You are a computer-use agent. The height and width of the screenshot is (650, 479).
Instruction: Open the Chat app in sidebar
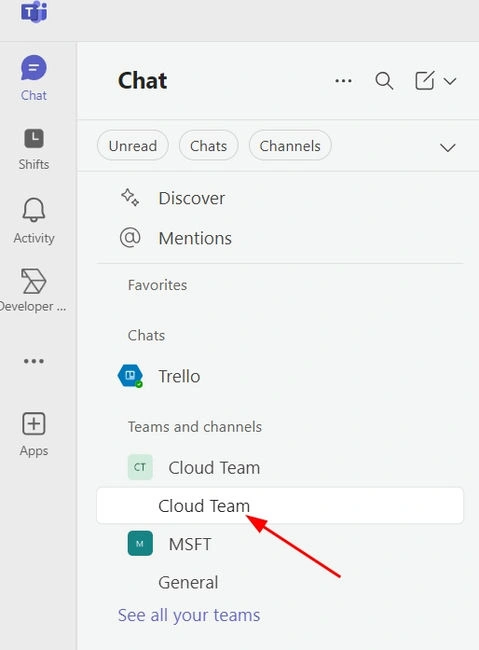pyautogui.click(x=34, y=78)
